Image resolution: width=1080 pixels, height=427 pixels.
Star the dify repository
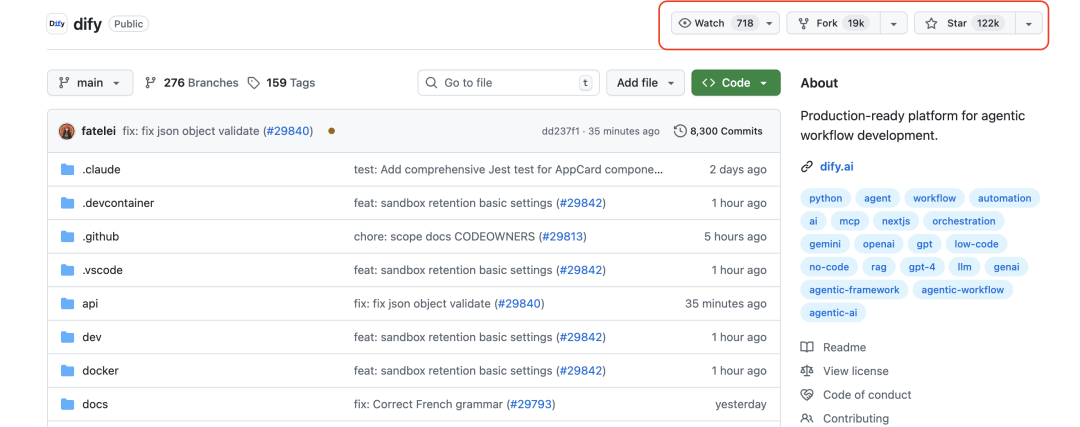[x=964, y=23]
